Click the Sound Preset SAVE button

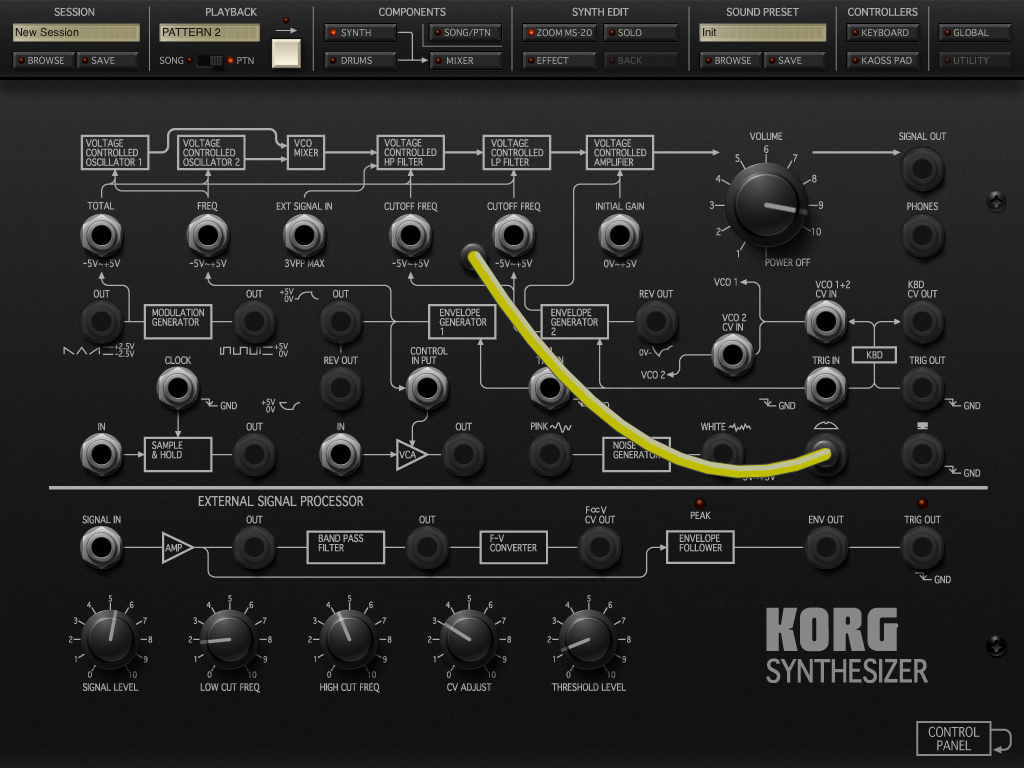[x=795, y=60]
